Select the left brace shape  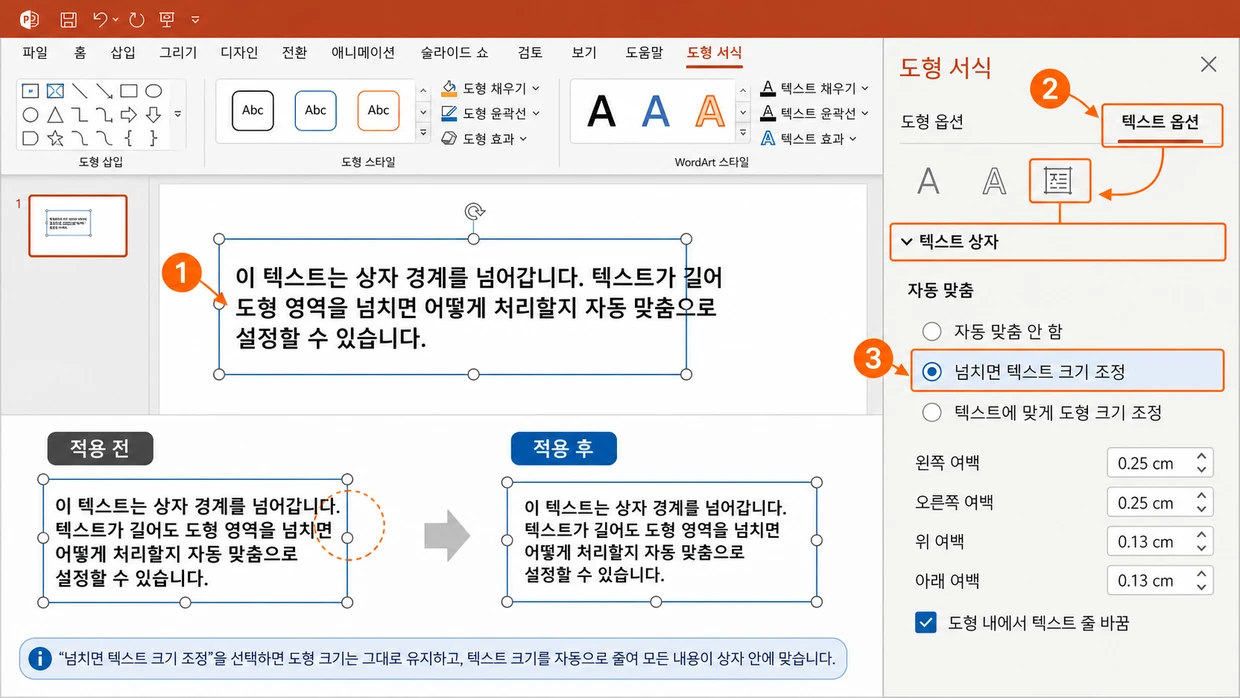coord(129,138)
